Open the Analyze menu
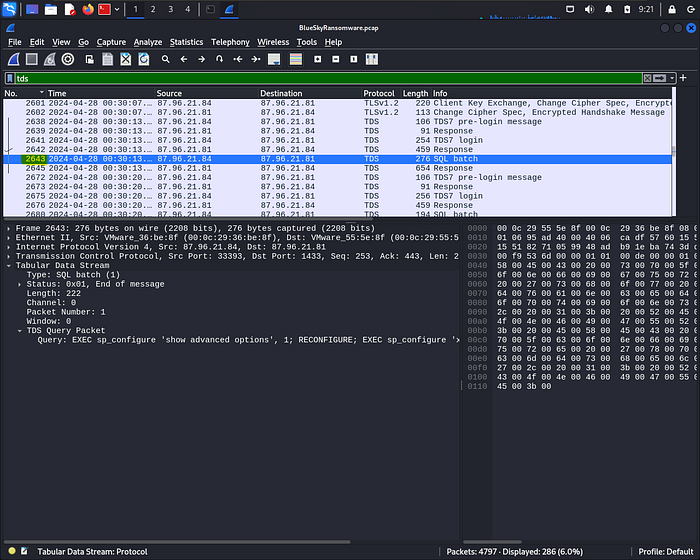Screen dimensions: 700x560 click(148, 42)
